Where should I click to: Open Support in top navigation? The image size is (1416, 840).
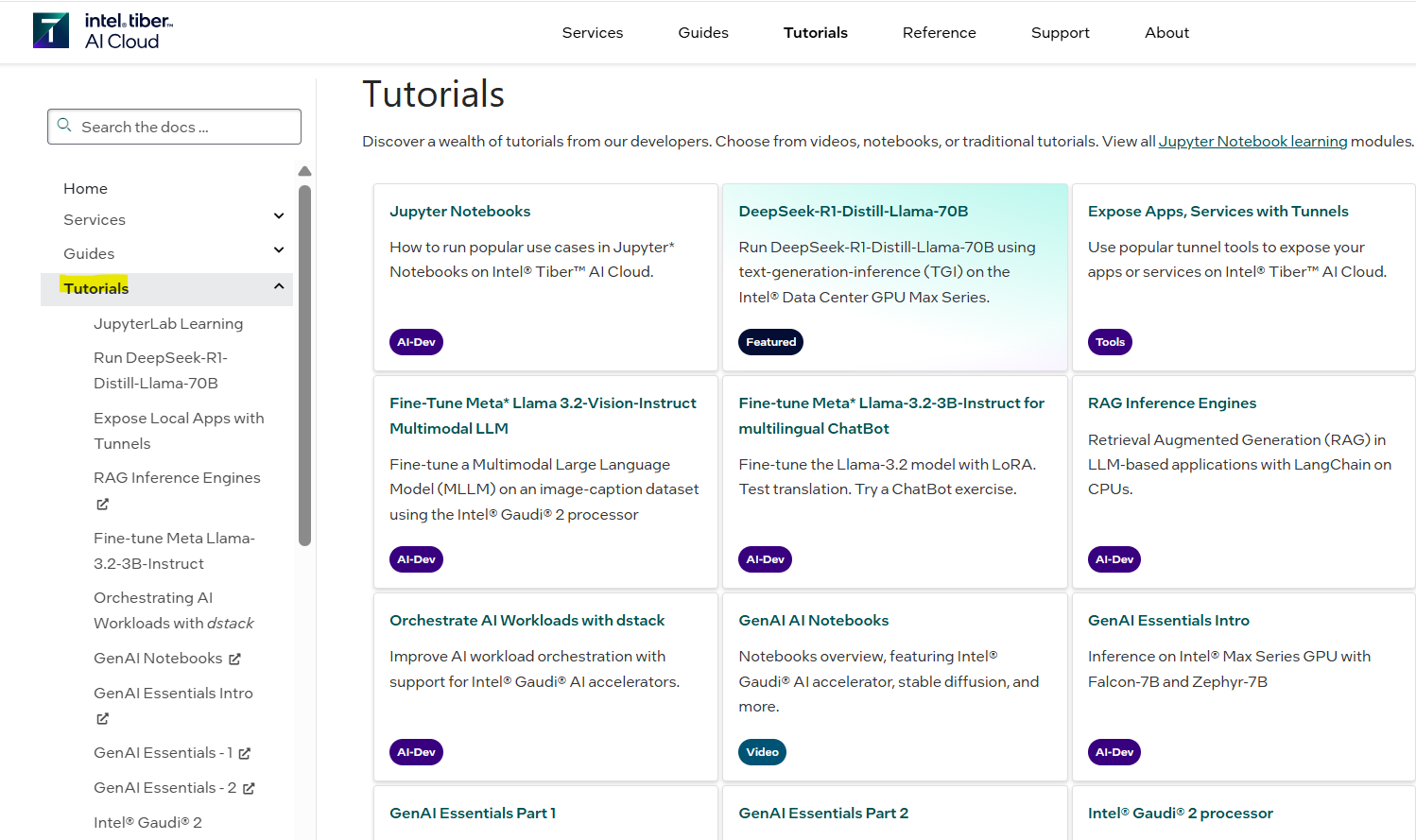1061,32
